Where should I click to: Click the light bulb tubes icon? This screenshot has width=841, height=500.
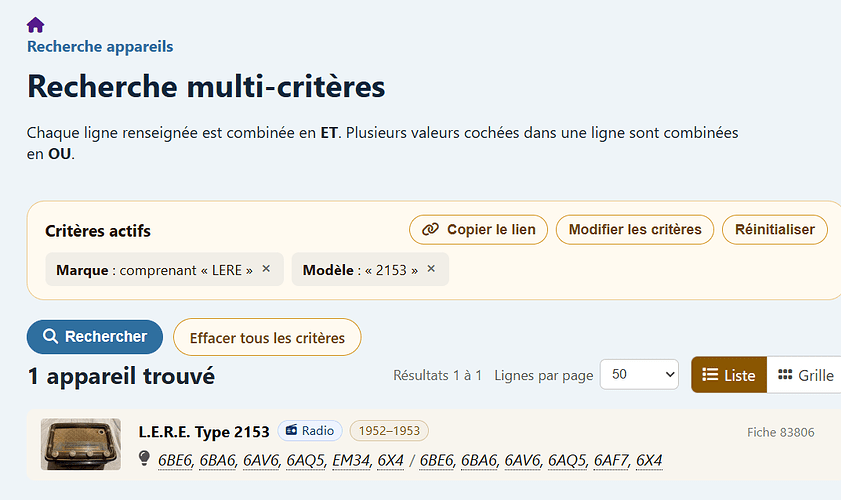144,458
